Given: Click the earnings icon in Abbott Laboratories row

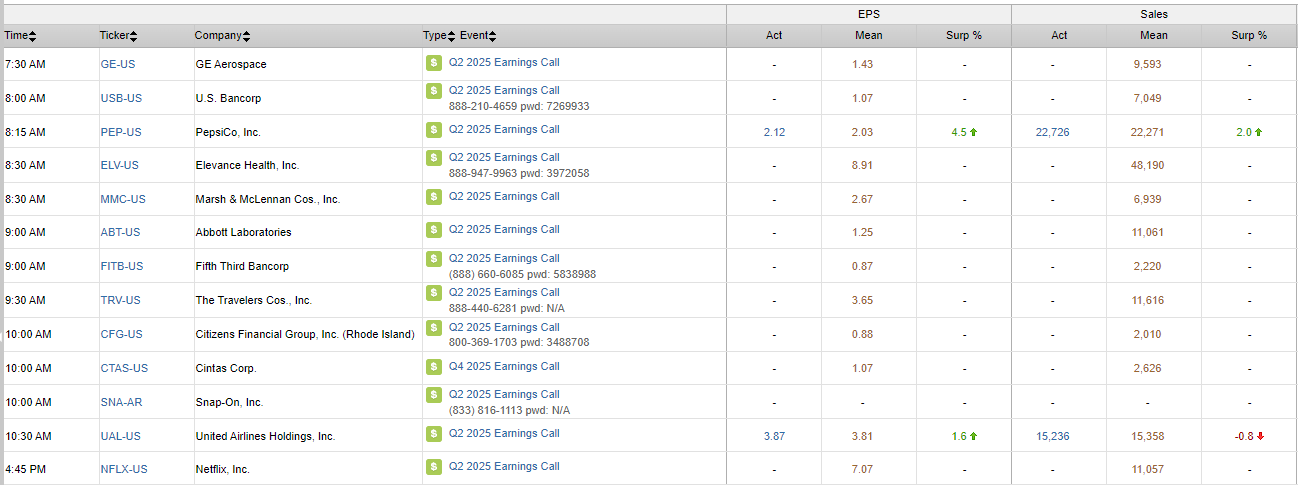Looking at the screenshot, I should coord(433,230).
